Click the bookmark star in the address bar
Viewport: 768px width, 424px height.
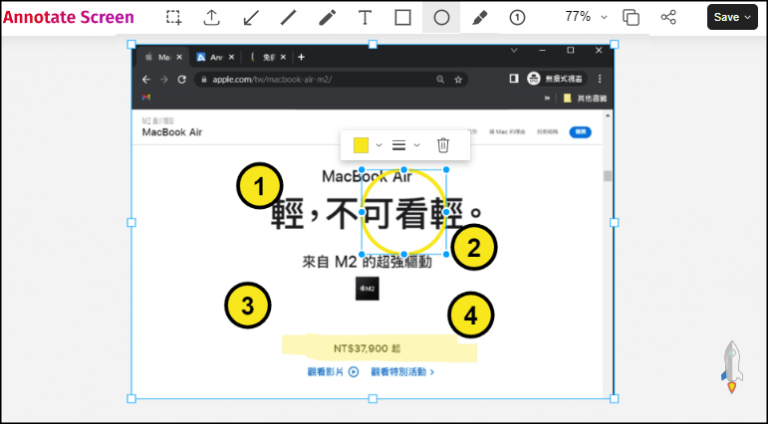(458, 79)
